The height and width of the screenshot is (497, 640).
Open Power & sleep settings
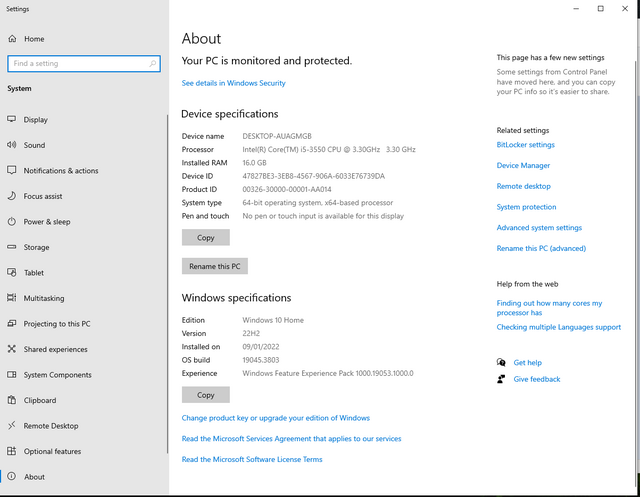point(84,222)
